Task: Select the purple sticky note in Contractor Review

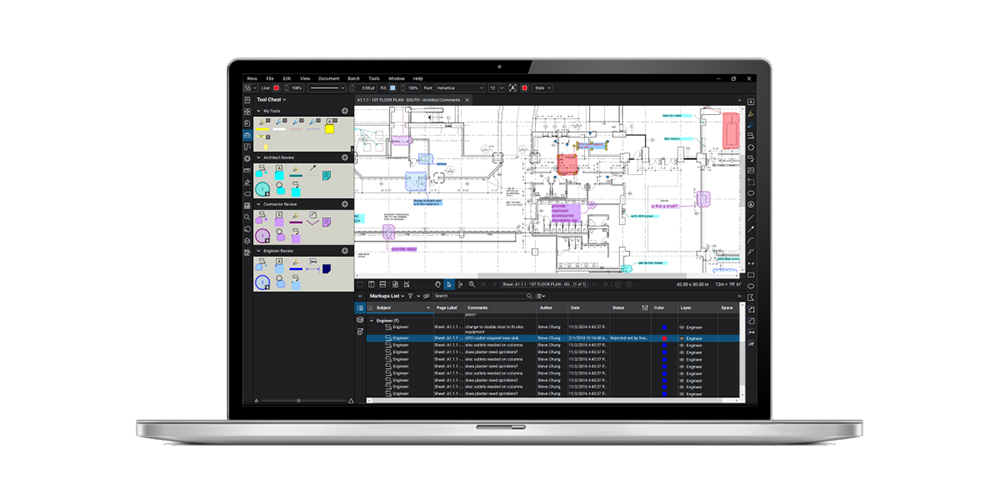Action: pos(327,222)
